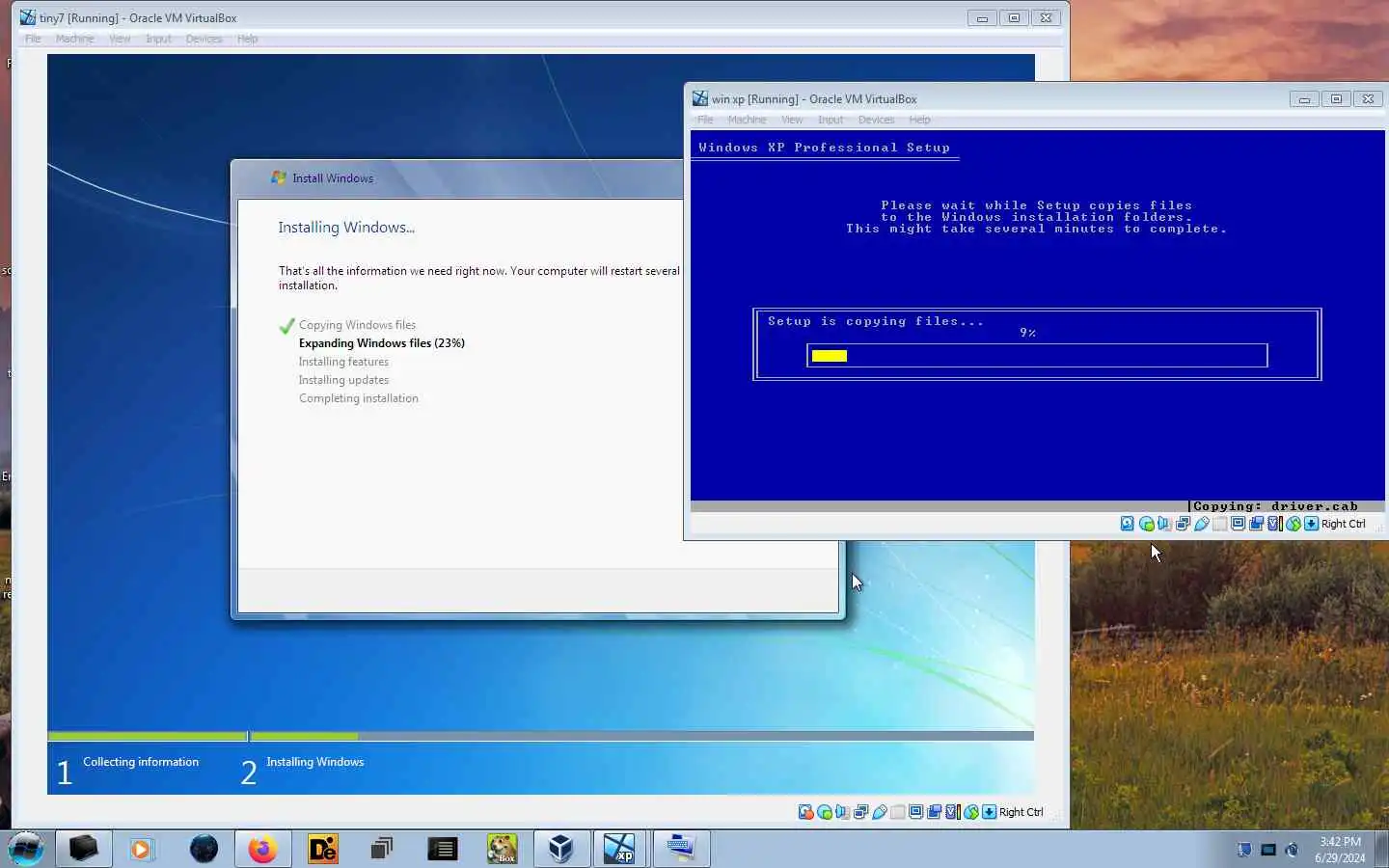Open the stacked windows taskbar icon
Image resolution: width=1389 pixels, height=868 pixels.
click(x=382, y=849)
